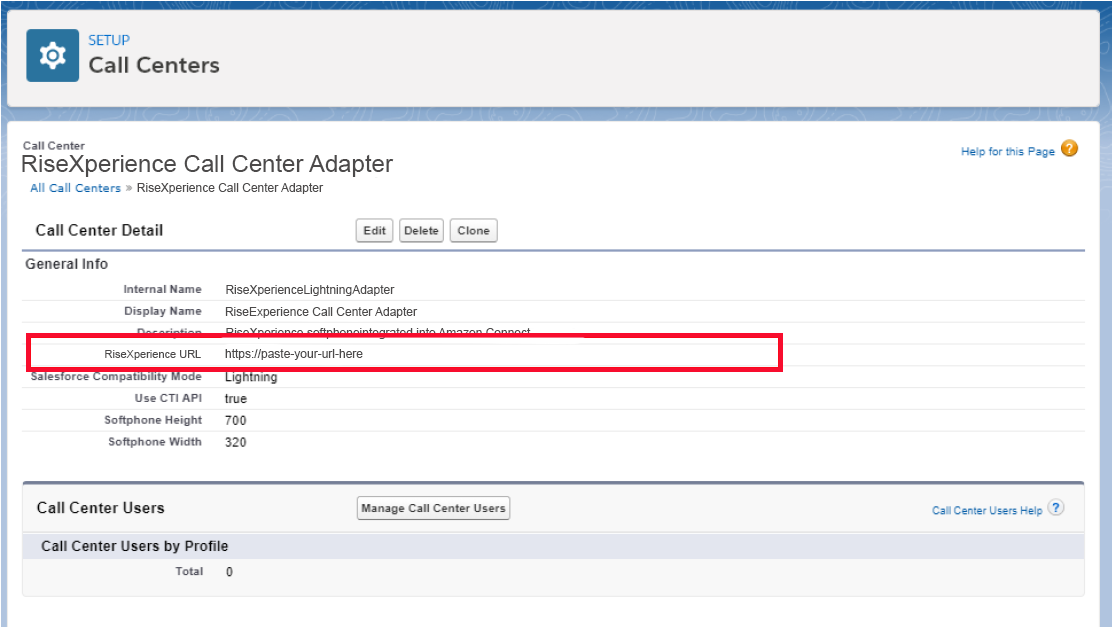Click the RiseXperience Call Center Adapter heading
This screenshot has width=1113, height=627.
pyautogui.click(x=207, y=164)
